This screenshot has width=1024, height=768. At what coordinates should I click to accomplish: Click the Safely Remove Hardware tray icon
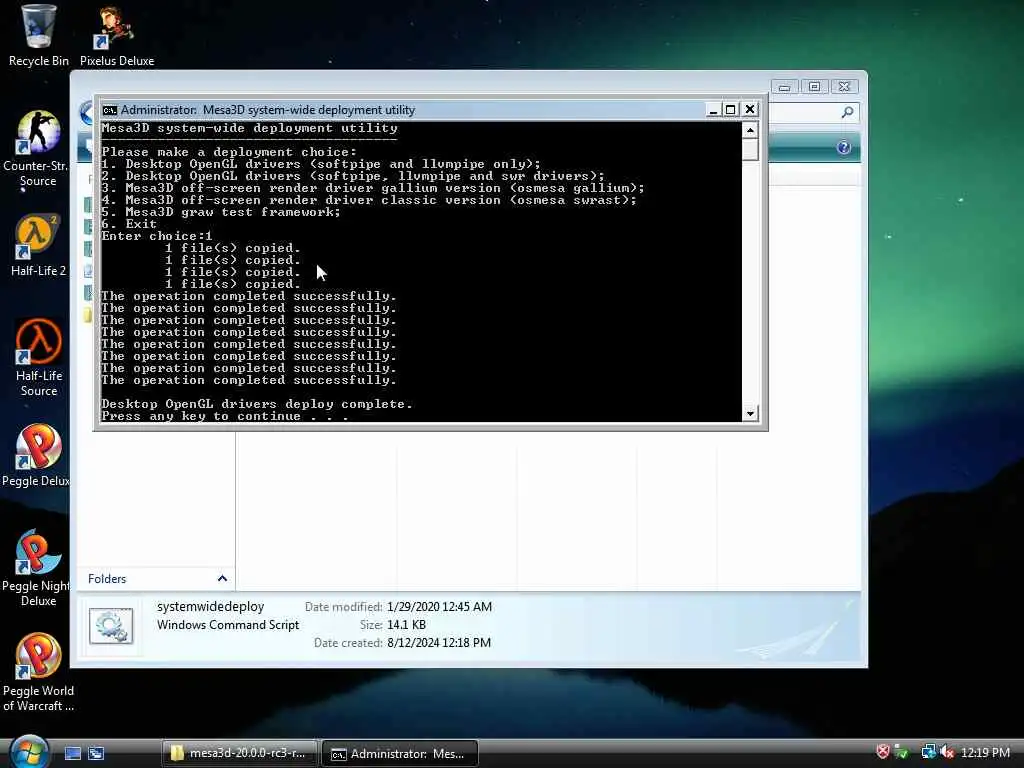902,752
